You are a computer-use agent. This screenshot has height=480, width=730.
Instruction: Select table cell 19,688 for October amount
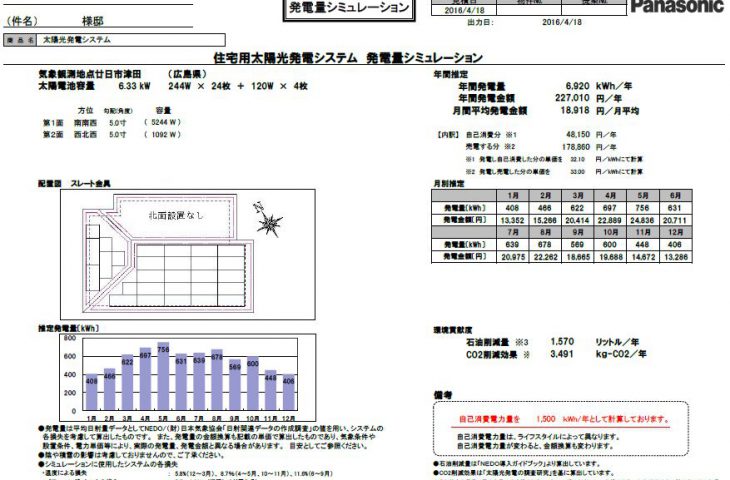pos(610,257)
